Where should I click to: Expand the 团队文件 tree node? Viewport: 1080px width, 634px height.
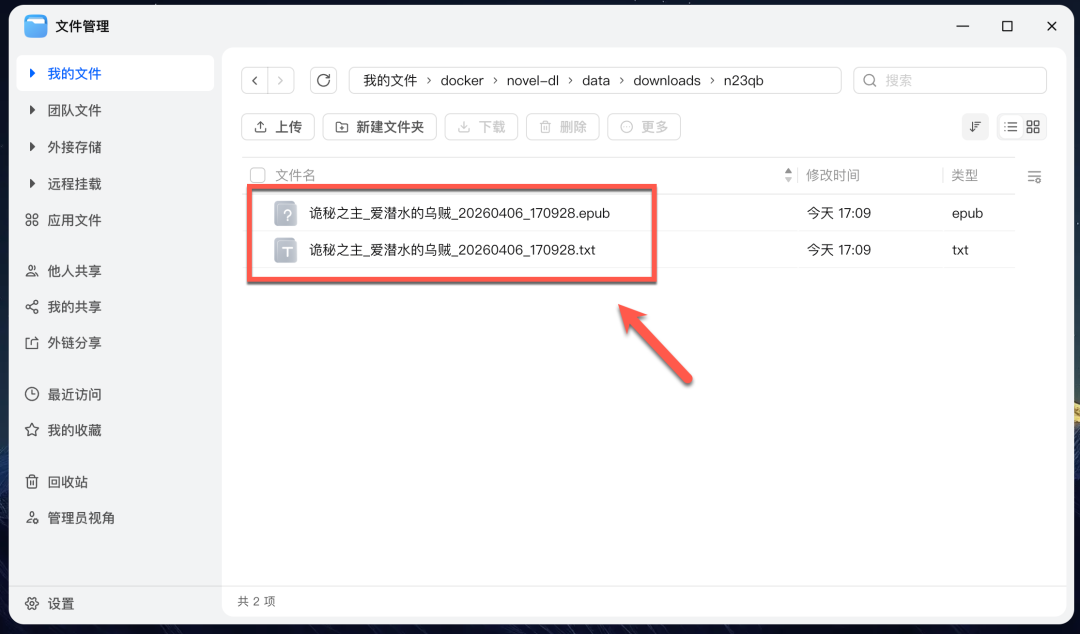pos(32,111)
